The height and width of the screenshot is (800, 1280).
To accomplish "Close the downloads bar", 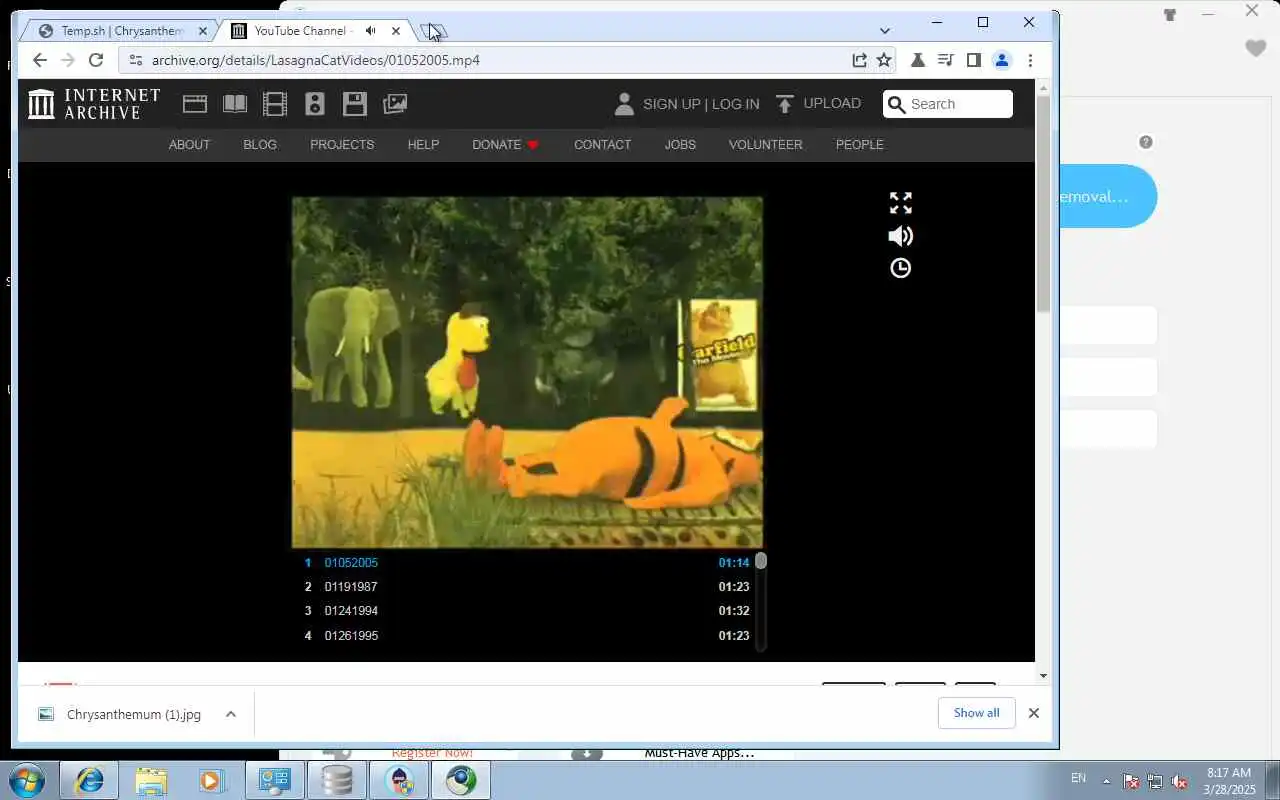I will point(1034,713).
